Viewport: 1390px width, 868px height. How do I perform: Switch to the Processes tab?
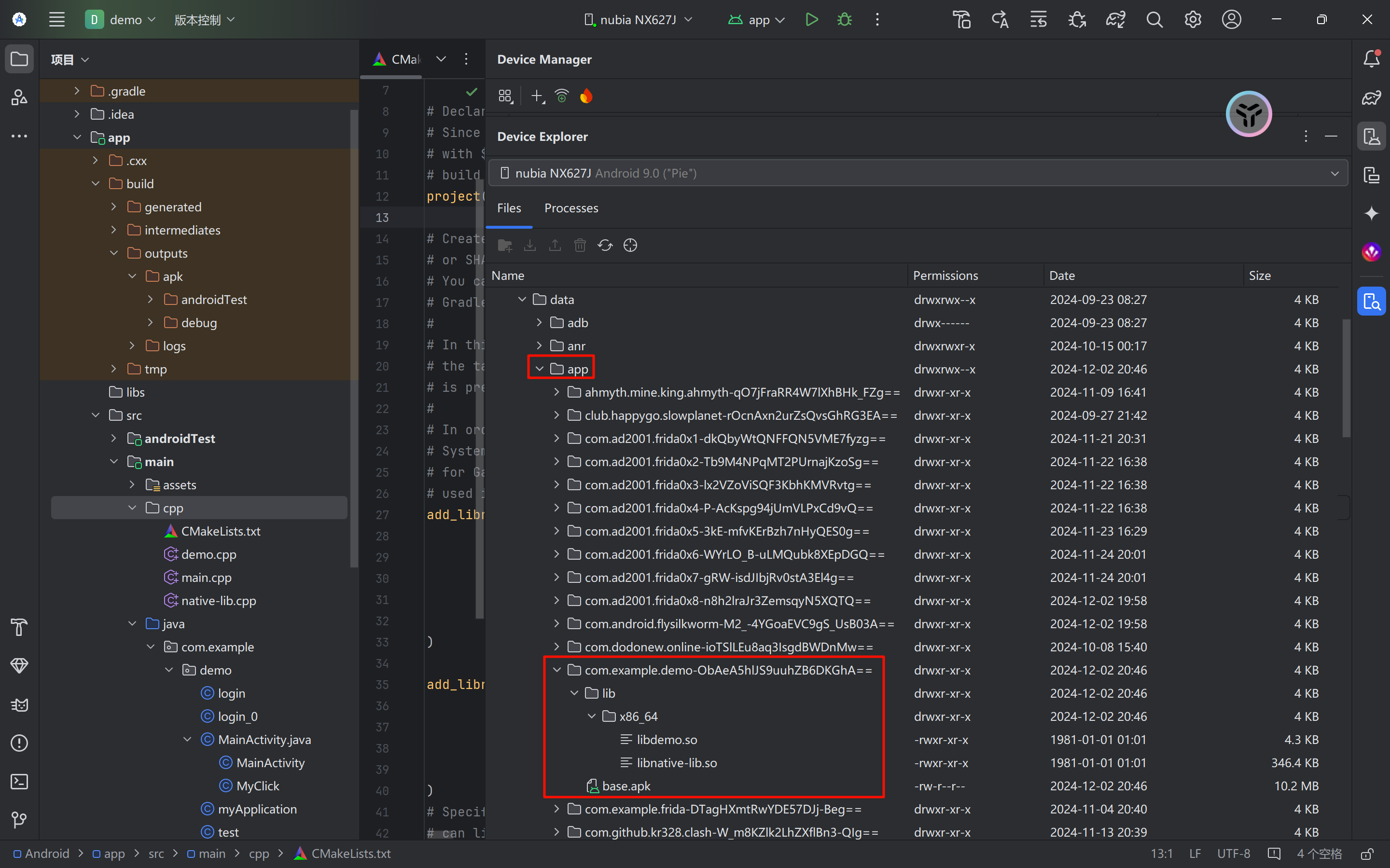pos(570,208)
